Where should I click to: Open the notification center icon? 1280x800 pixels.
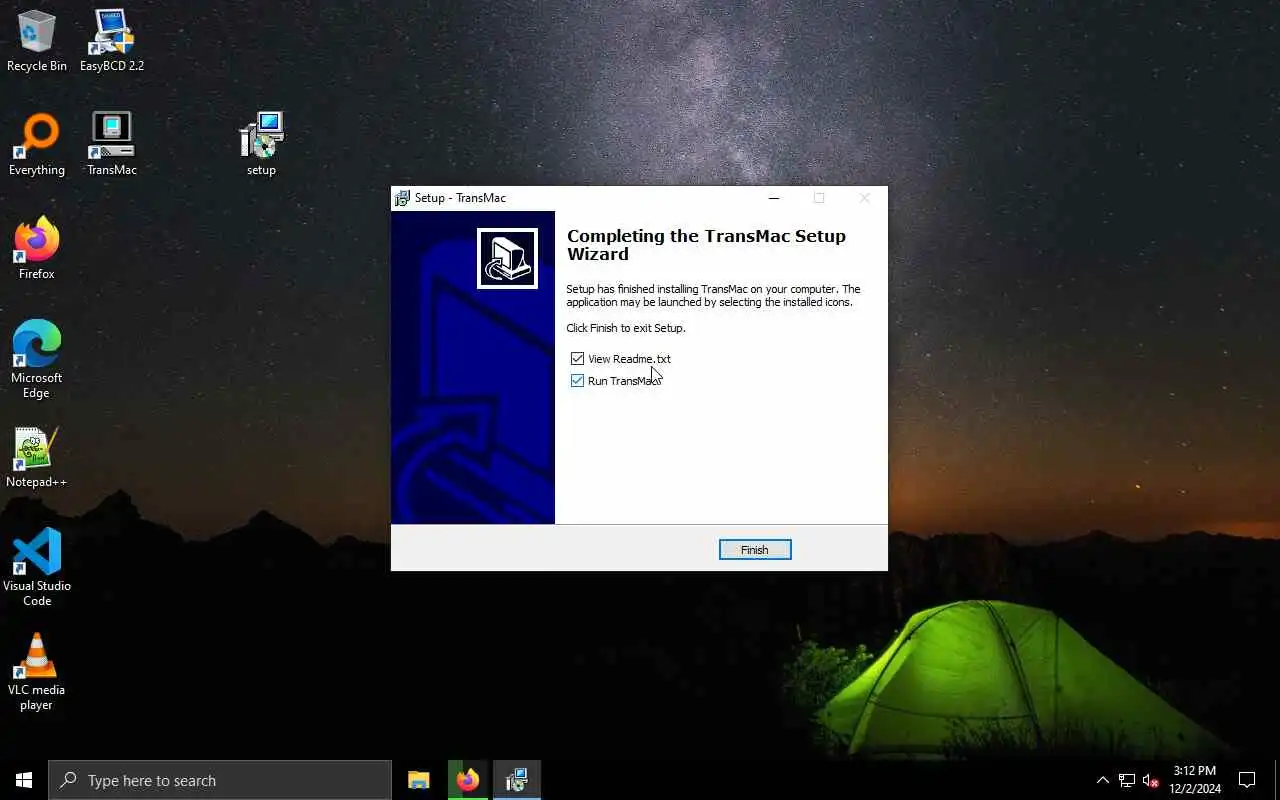coord(1247,780)
